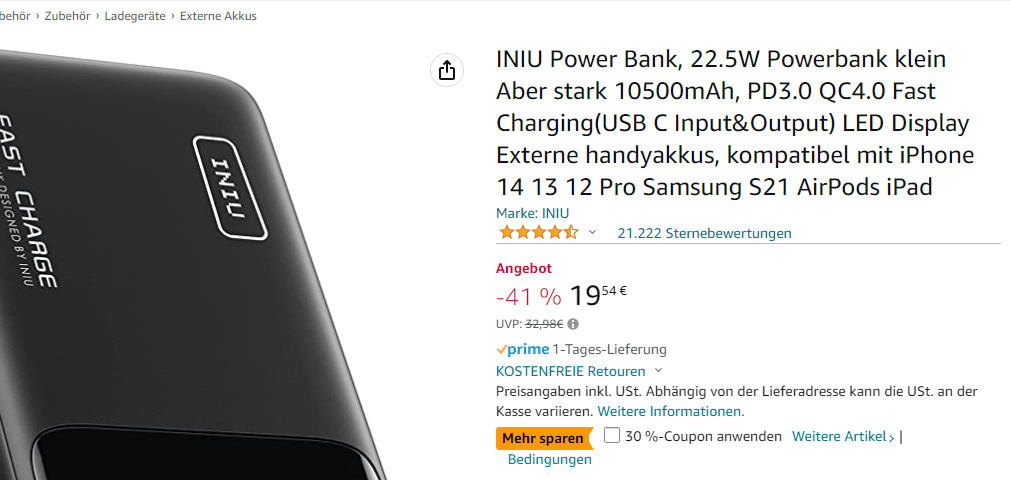The image size is (1011, 480).
Task: Click the KOSTENFREIE Retouren link text
Action: (571, 371)
